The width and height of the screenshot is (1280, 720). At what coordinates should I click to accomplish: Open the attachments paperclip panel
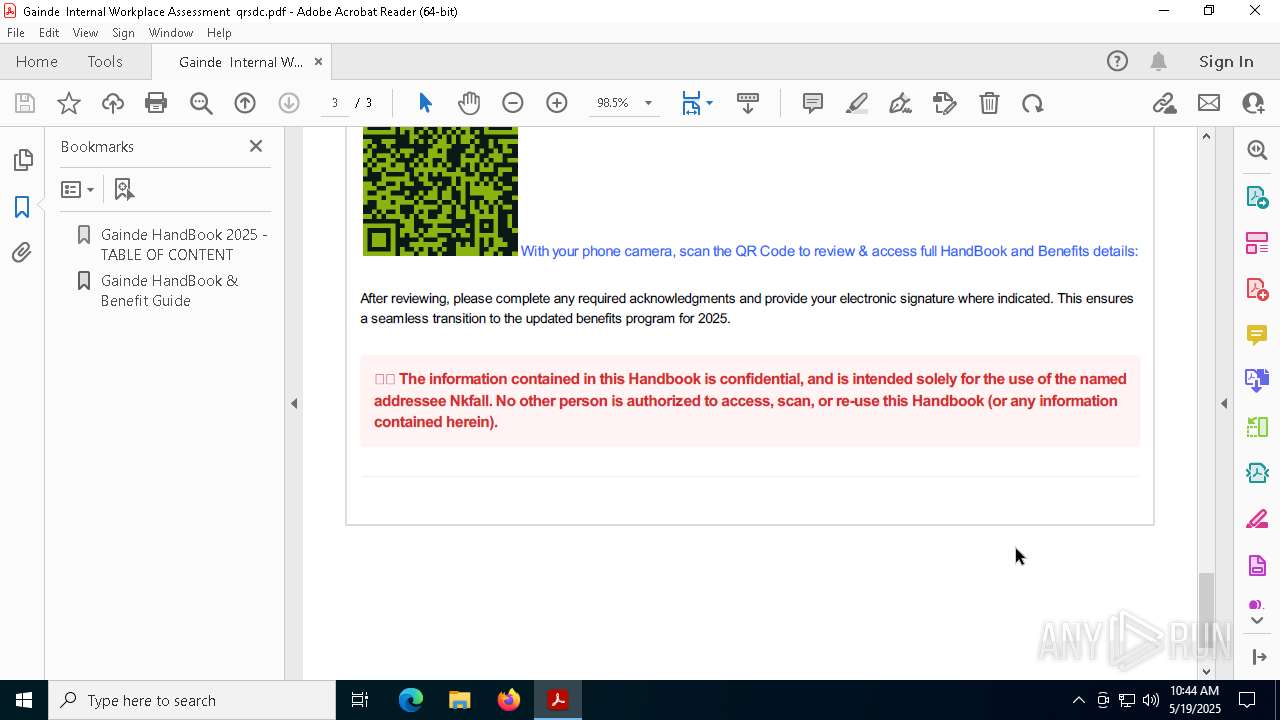[22, 253]
